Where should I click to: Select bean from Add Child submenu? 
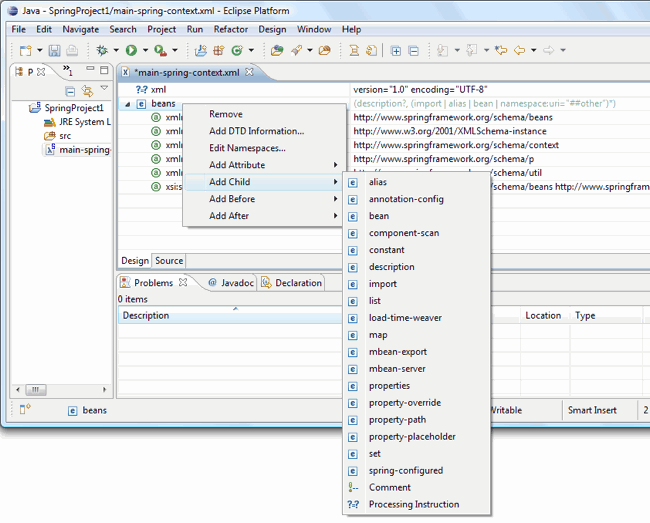[379, 216]
